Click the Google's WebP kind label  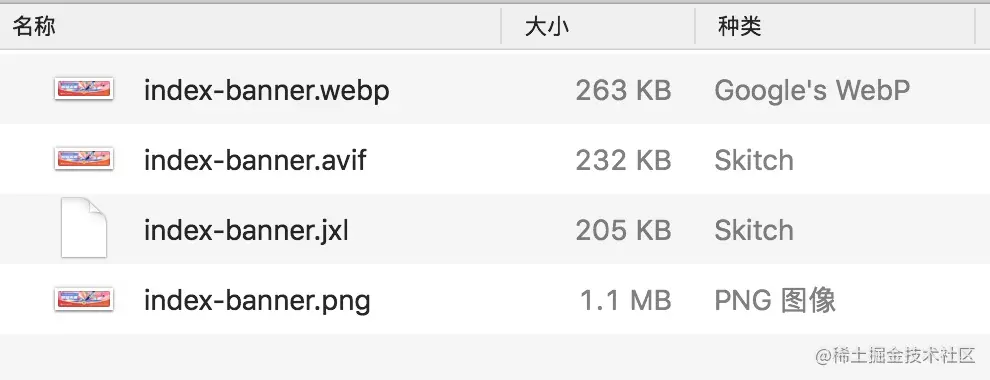pos(812,91)
